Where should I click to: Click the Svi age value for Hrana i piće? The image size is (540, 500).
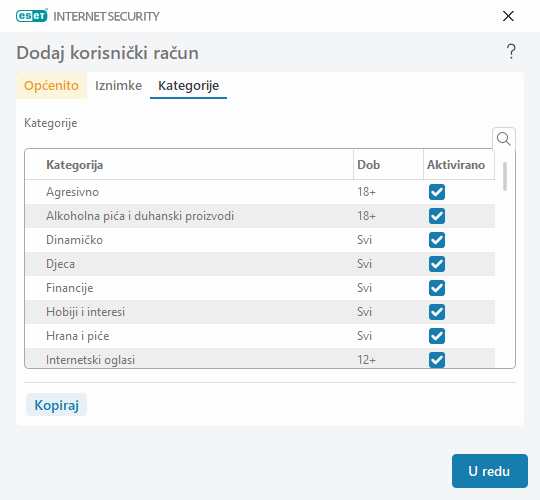tap(364, 336)
